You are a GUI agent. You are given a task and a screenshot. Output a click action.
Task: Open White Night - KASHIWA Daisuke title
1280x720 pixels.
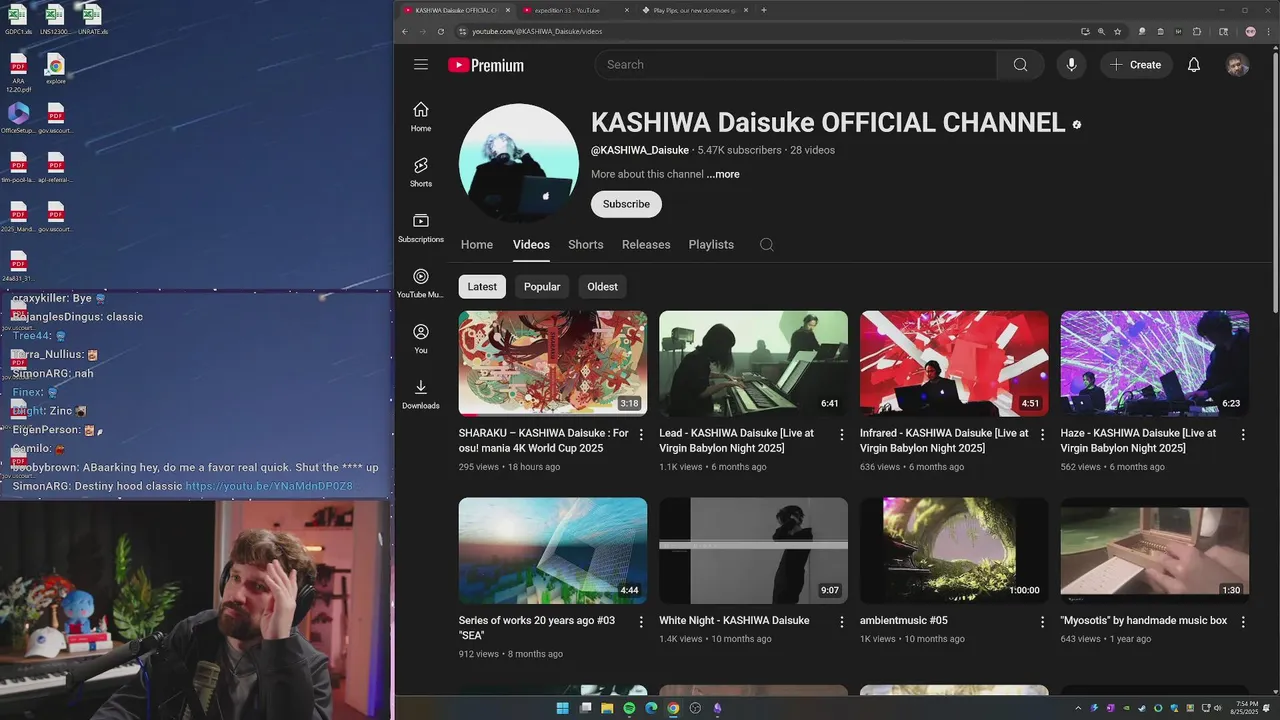click(x=734, y=621)
